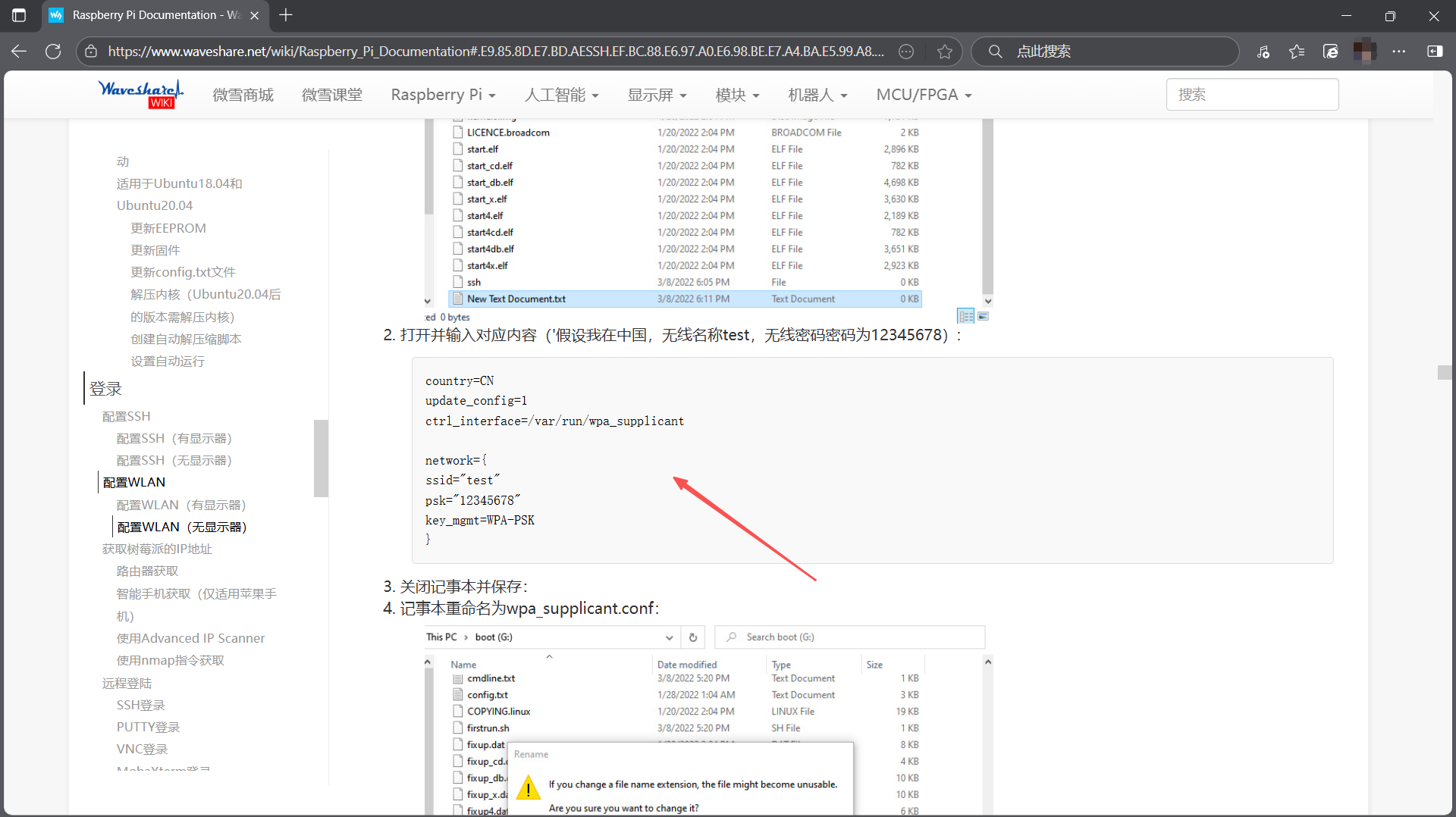Open a new browser tab
Image resolution: width=1456 pixels, height=817 pixels.
point(286,15)
